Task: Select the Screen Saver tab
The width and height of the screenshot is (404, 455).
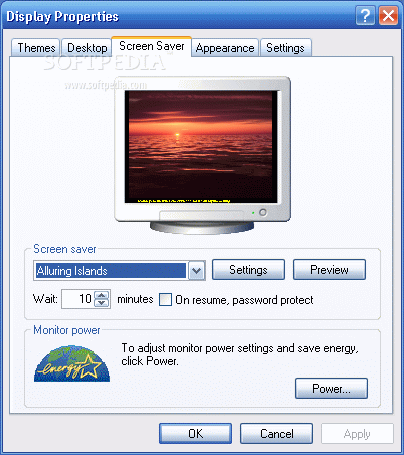Action: tap(151, 46)
